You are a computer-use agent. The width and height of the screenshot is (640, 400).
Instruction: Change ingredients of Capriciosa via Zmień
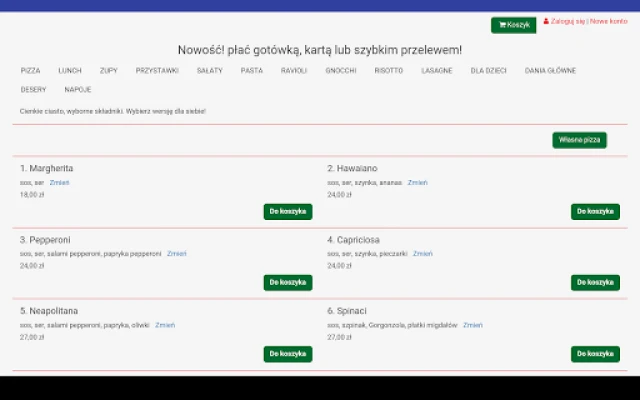(x=423, y=254)
